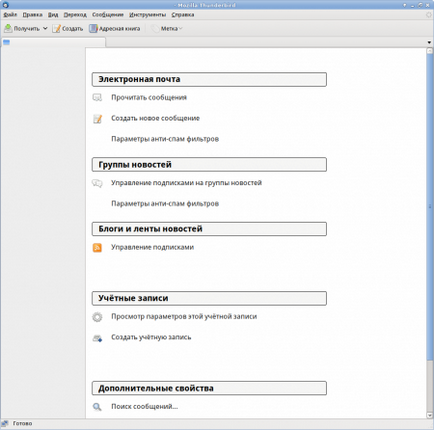Click the Прочитать сообщения link
Viewport: 434px width, 430px height.
tap(149, 97)
